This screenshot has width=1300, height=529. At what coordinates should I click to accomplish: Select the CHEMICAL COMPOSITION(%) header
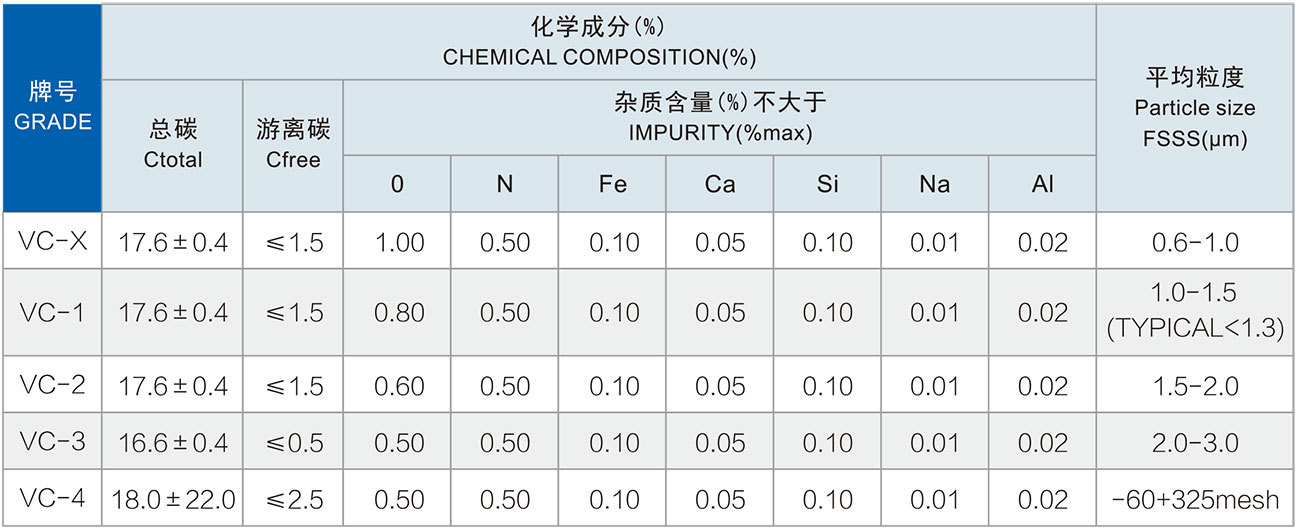coord(599,43)
